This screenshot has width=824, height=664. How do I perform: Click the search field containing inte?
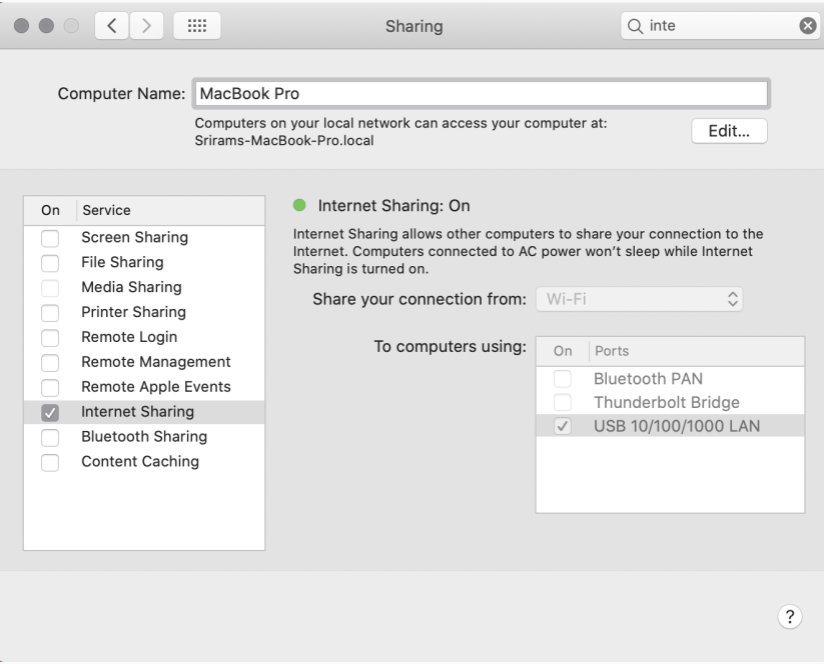click(x=720, y=26)
